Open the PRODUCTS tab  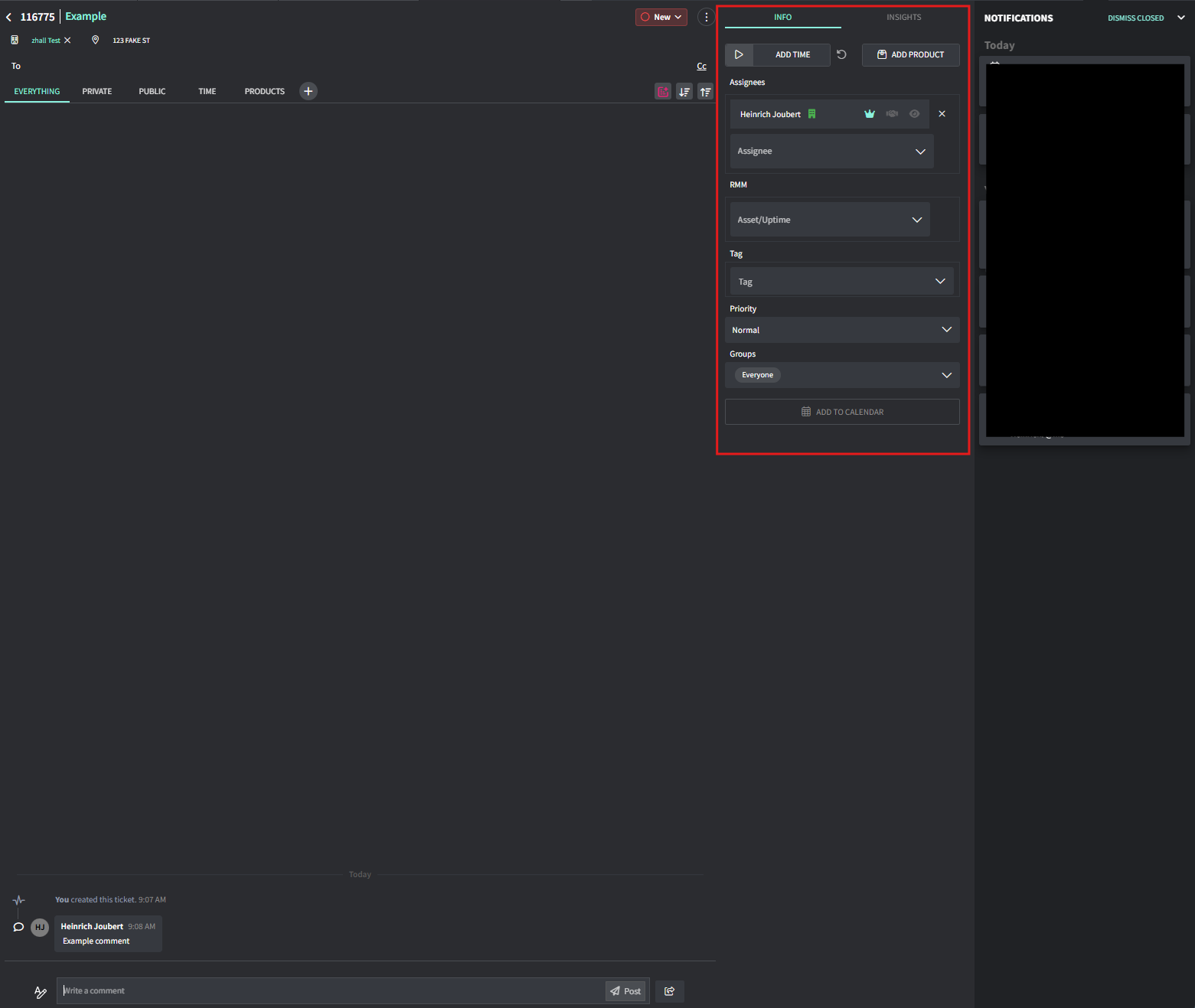(265, 92)
